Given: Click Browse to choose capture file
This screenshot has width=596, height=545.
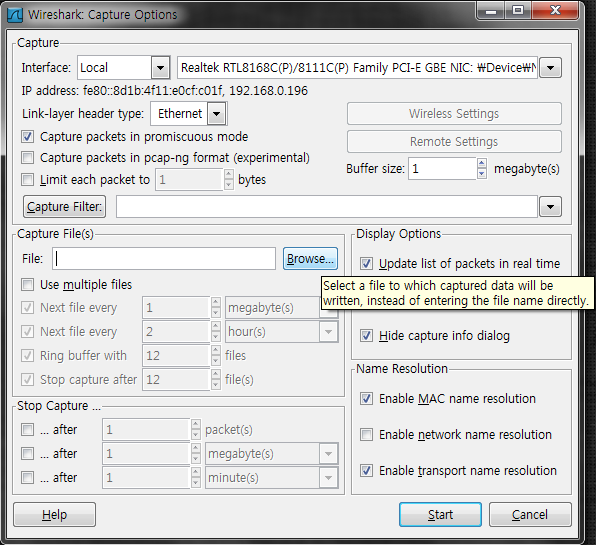Looking at the screenshot, I should [310, 259].
